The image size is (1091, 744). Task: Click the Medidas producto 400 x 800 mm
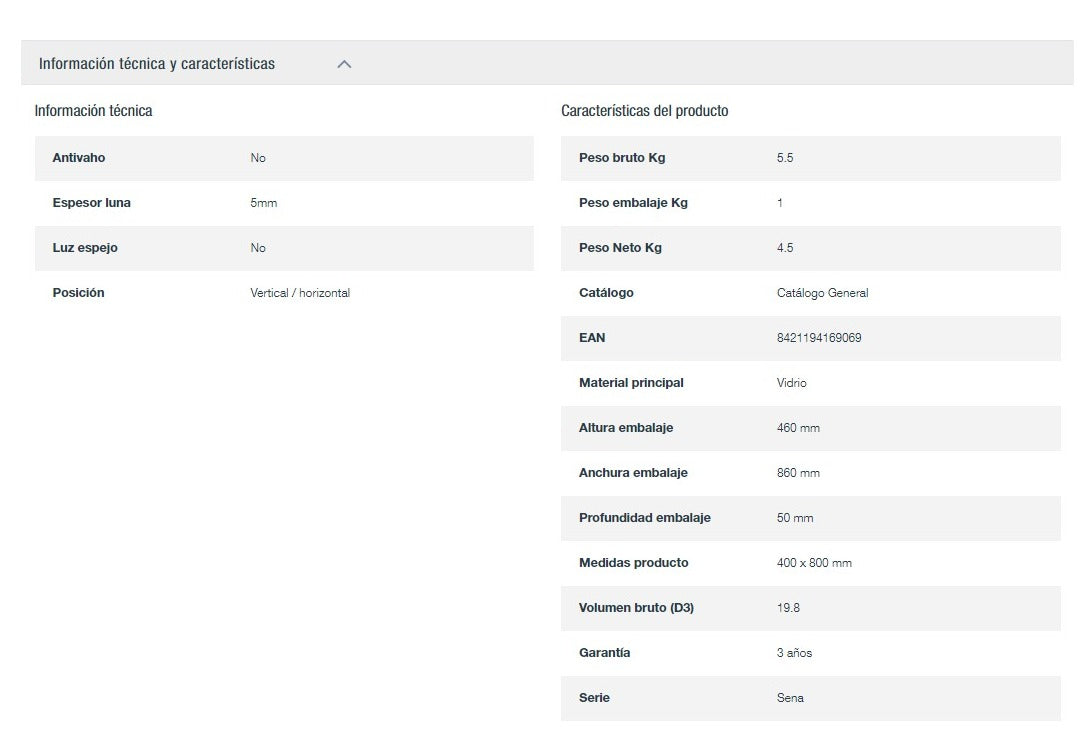click(814, 563)
